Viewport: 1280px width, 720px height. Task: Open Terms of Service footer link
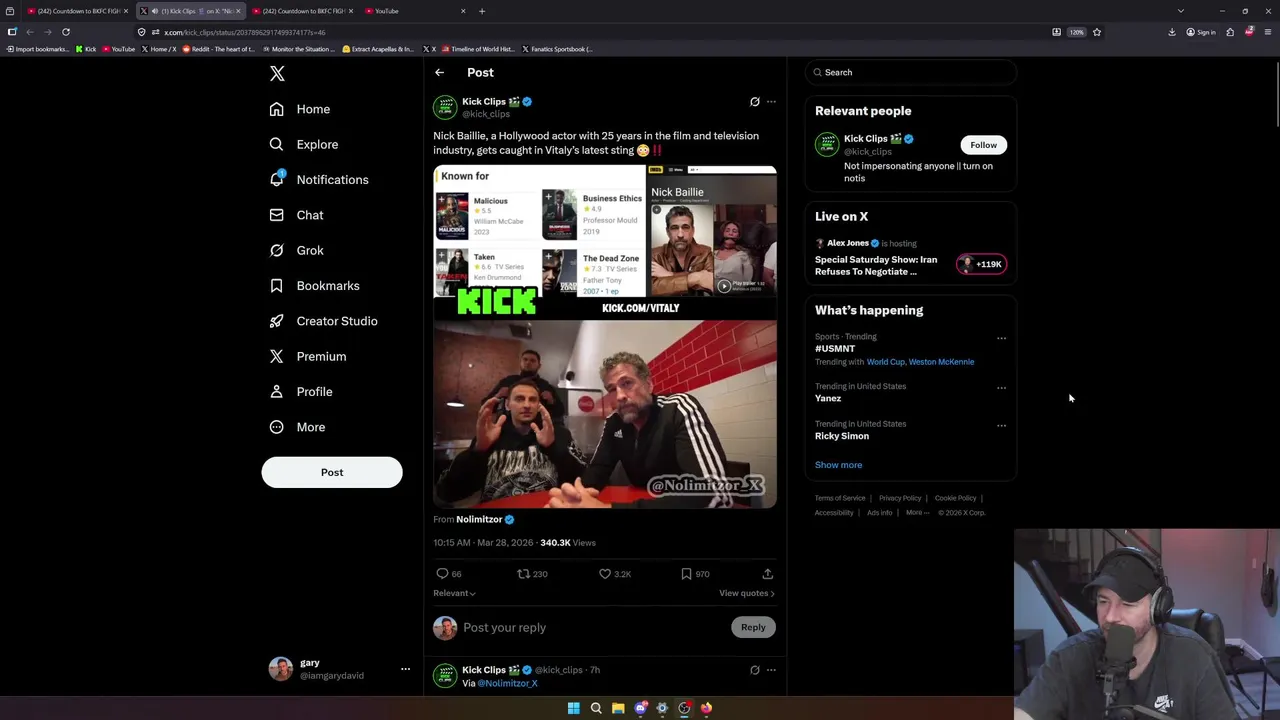[x=840, y=498]
